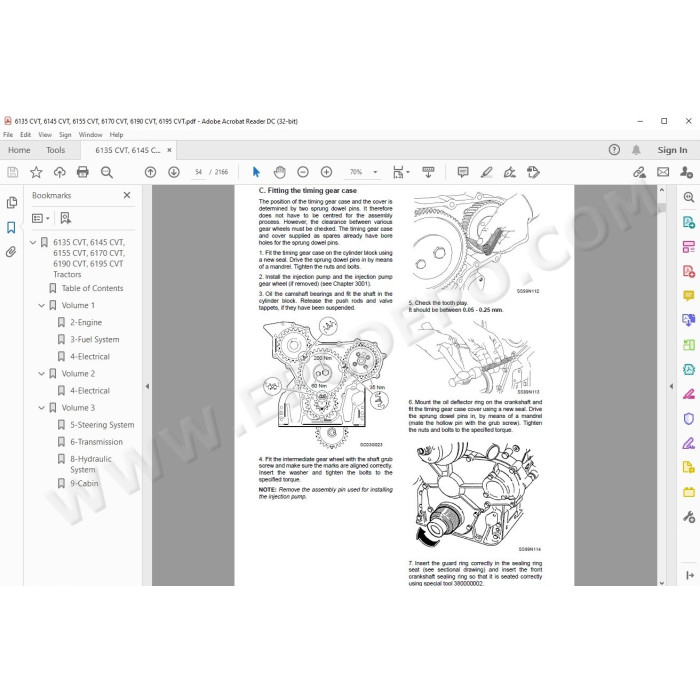Jump to 3-Fuel System bookmark
Screen dimensions: 700x700
click(x=95, y=339)
